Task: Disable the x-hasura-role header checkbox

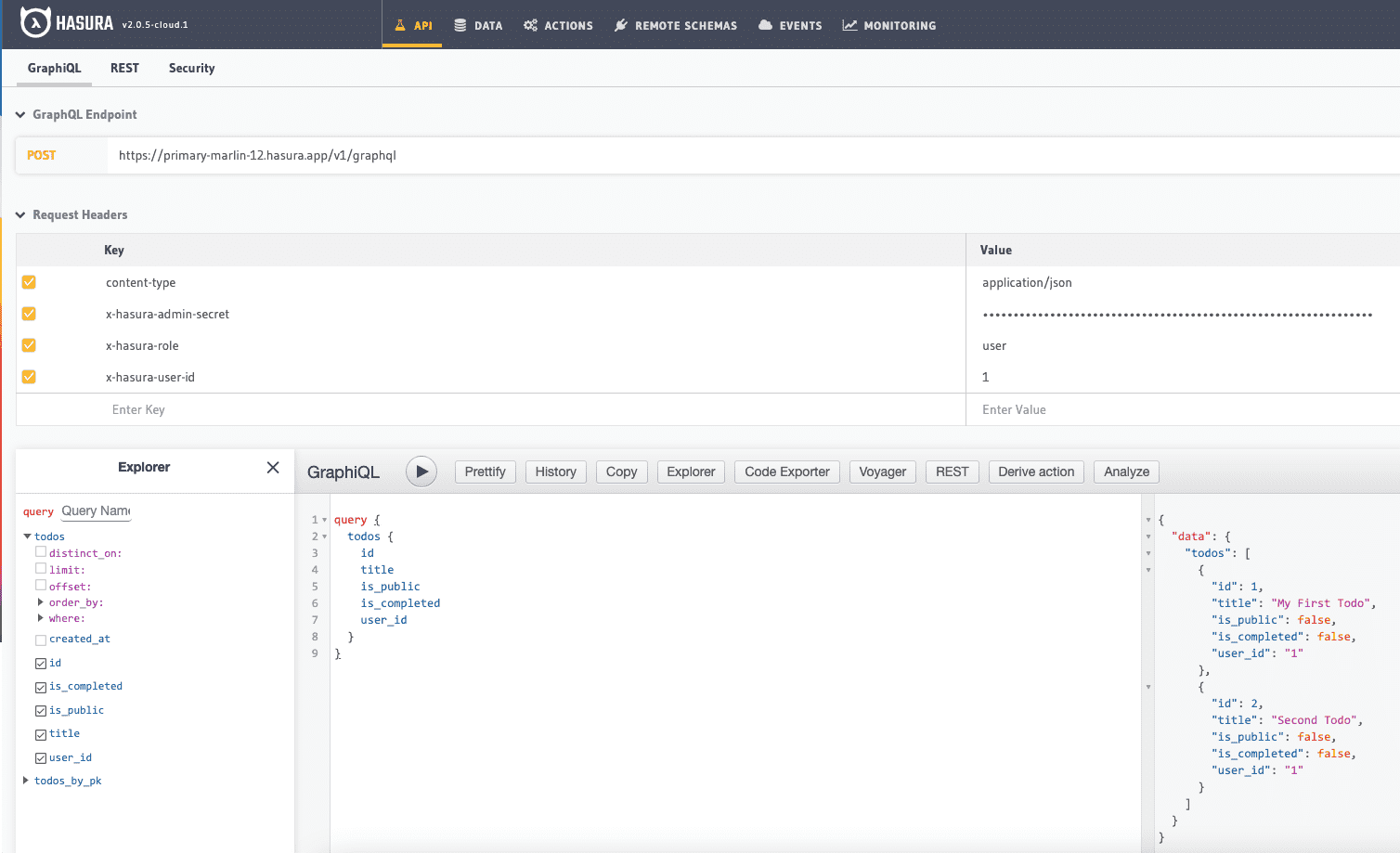Action: click(29, 345)
